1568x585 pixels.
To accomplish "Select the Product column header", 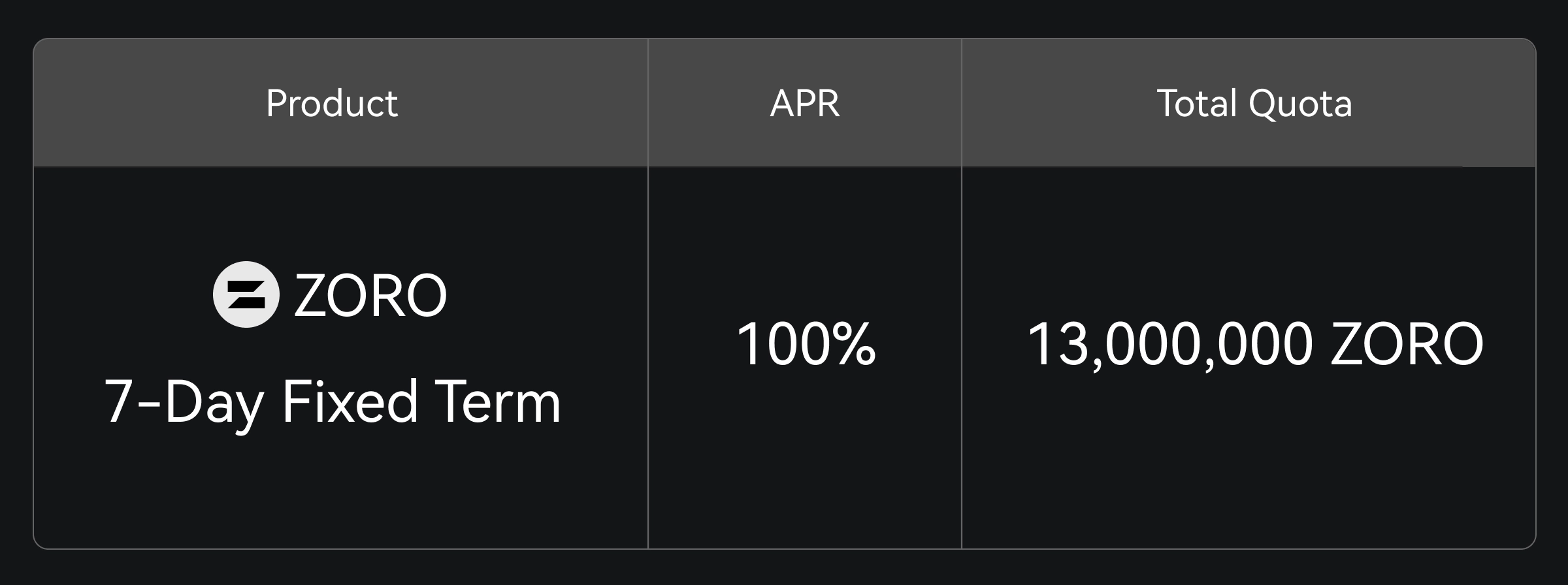I will (332, 103).
